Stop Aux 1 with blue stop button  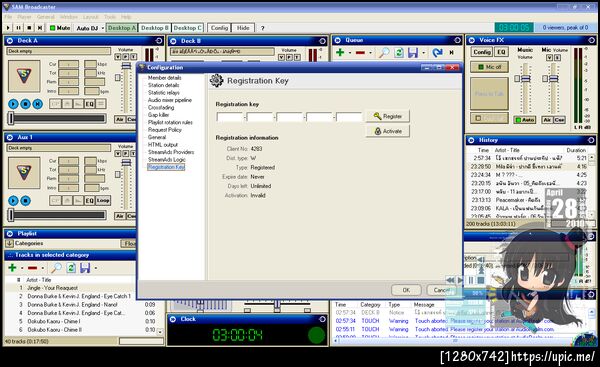click(x=25, y=201)
